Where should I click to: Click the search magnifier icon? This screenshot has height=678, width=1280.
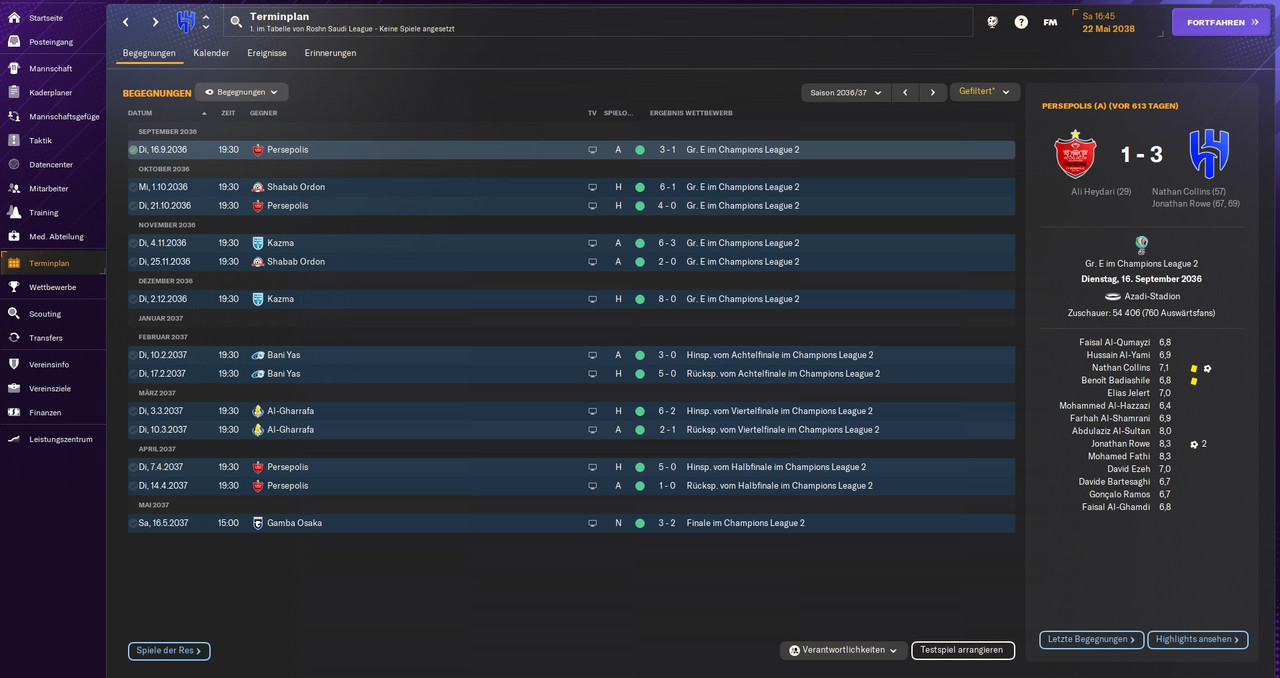tap(236, 22)
